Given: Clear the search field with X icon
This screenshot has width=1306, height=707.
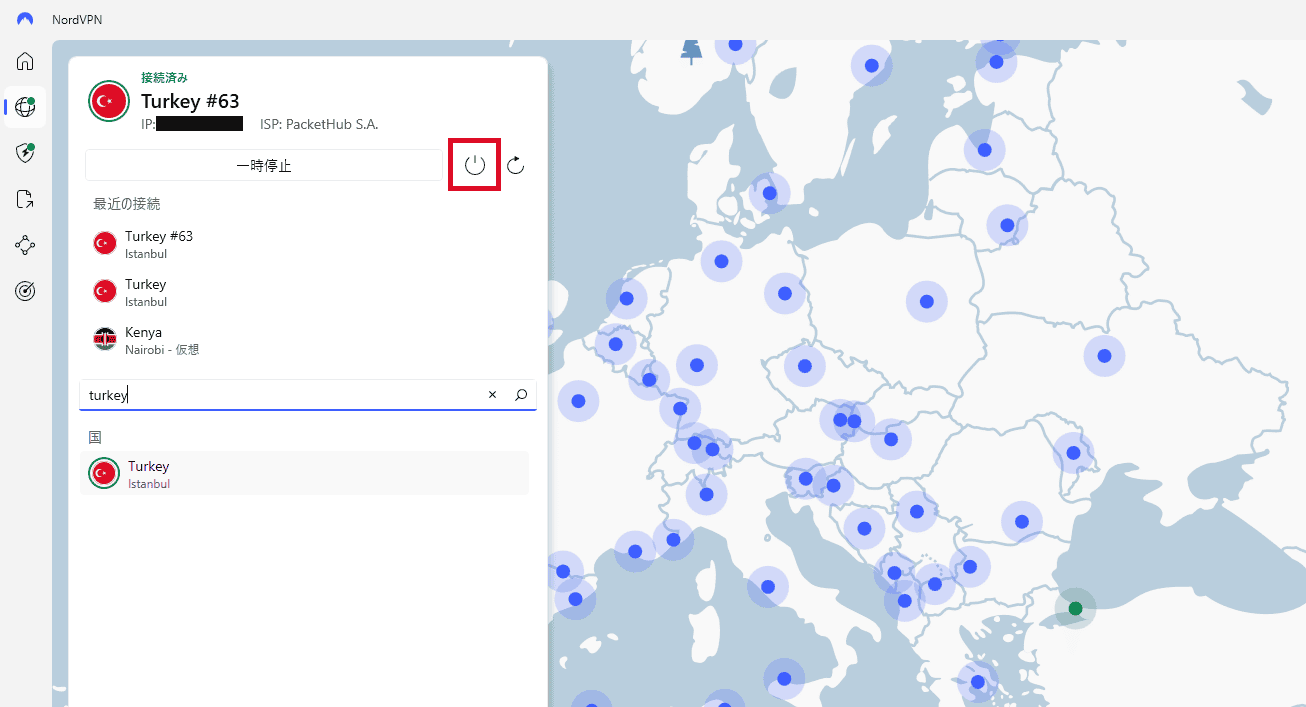Looking at the screenshot, I should click(x=492, y=395).
